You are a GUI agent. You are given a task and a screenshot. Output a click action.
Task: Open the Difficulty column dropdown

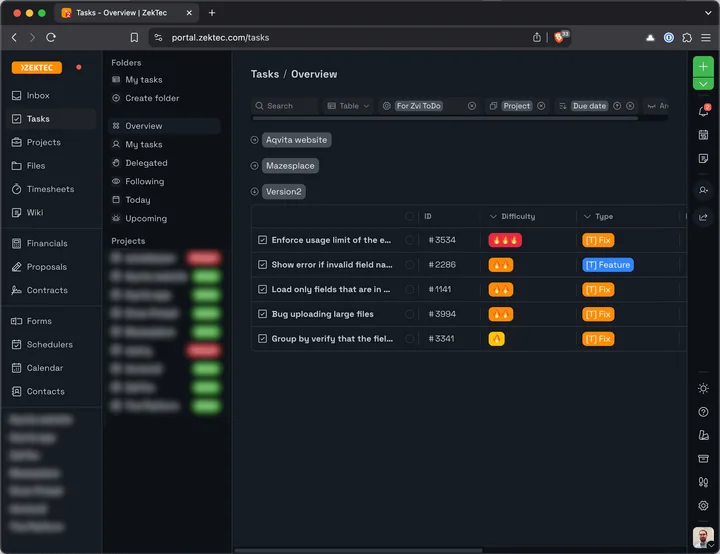(493, 216)
